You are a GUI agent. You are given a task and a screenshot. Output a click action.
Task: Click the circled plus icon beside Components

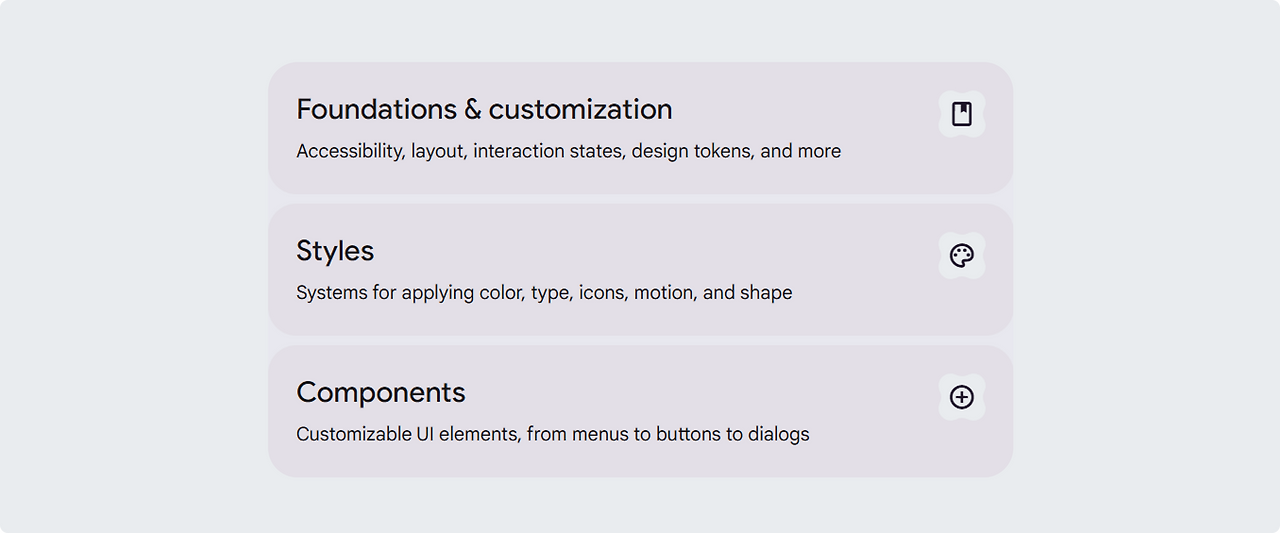(961, 397)
